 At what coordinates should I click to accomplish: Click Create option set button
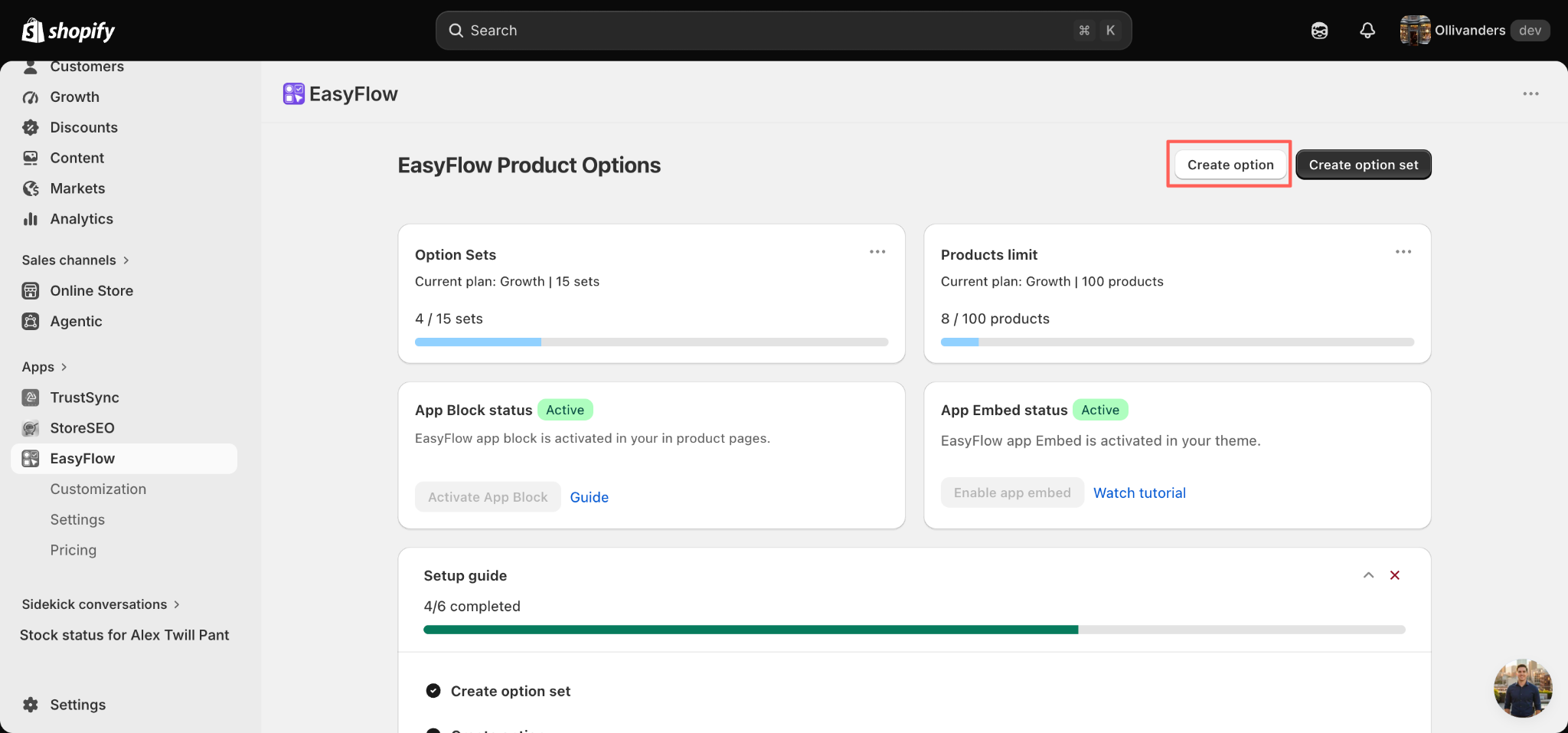pos(1364,165)
